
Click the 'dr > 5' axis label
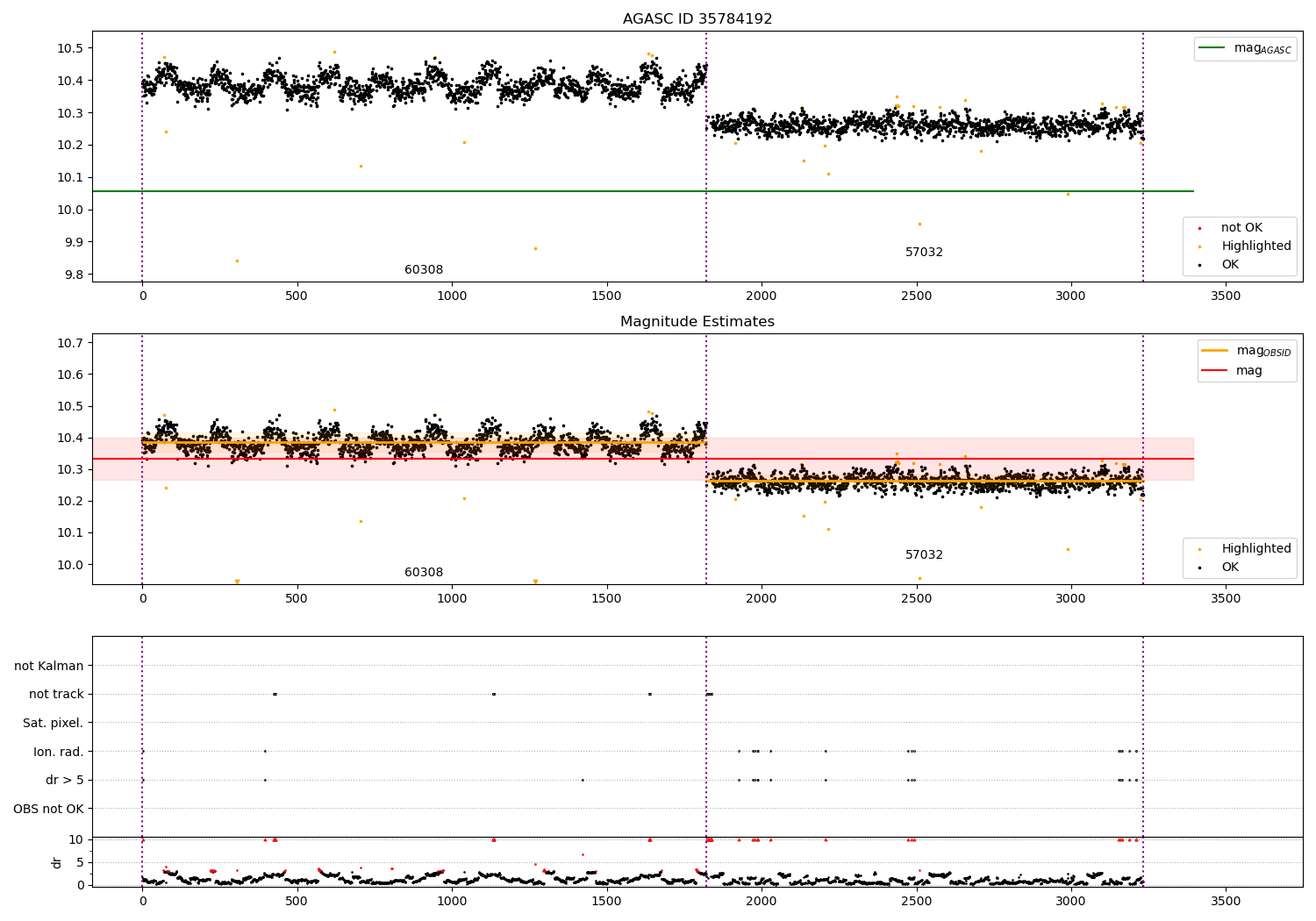[x=65, y=781]
